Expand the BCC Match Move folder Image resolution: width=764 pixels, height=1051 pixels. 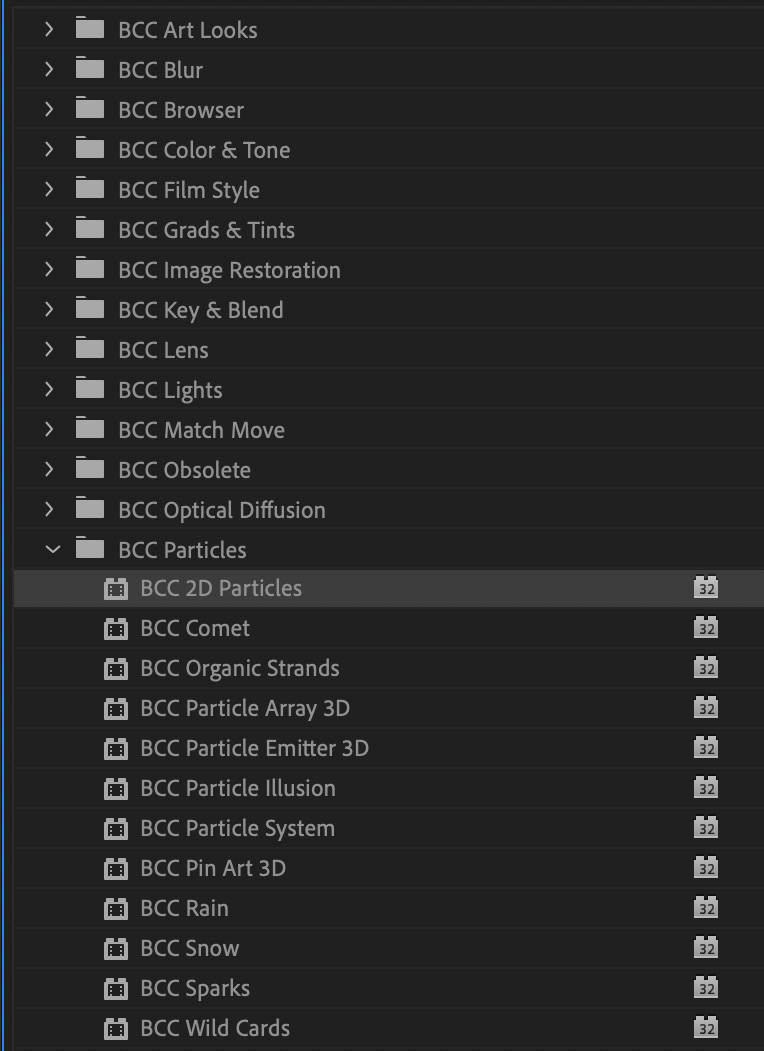[49, 430]
